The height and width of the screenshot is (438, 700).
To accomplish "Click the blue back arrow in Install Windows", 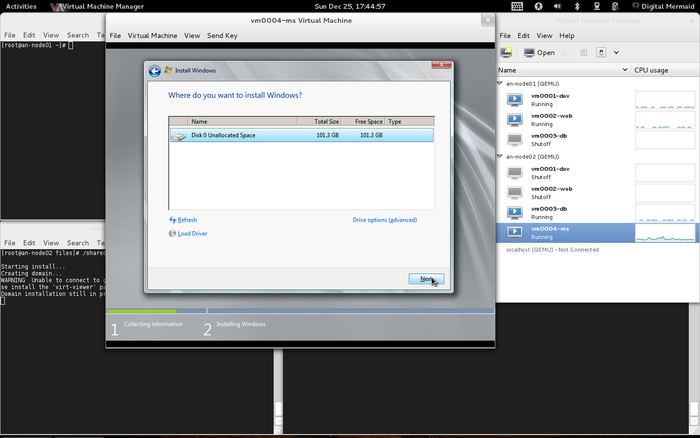I will click(x=155, y=71).
